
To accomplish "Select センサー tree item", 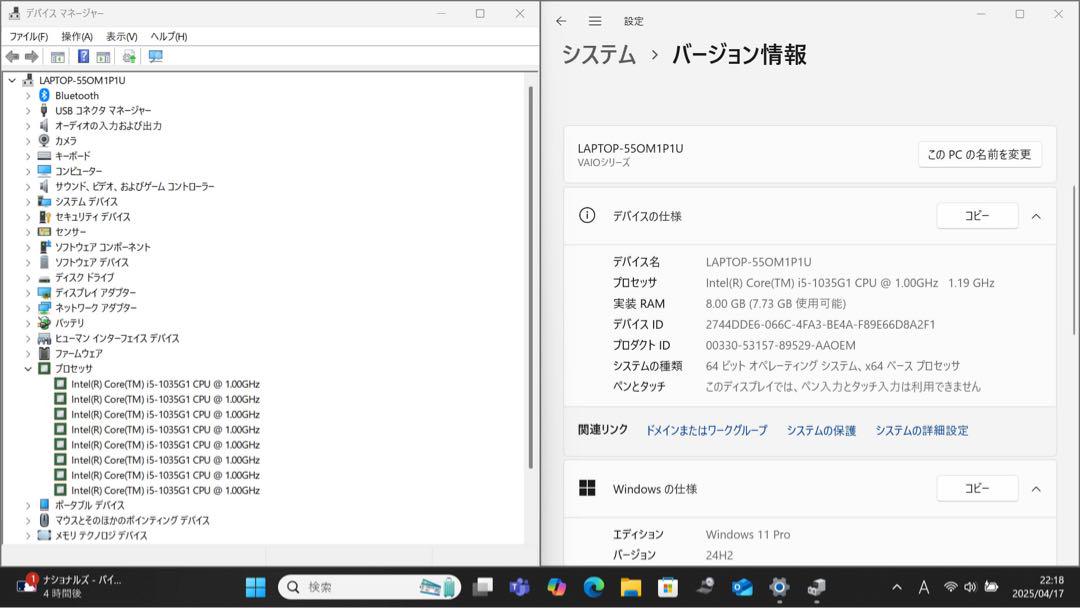I will pos(71,232).
